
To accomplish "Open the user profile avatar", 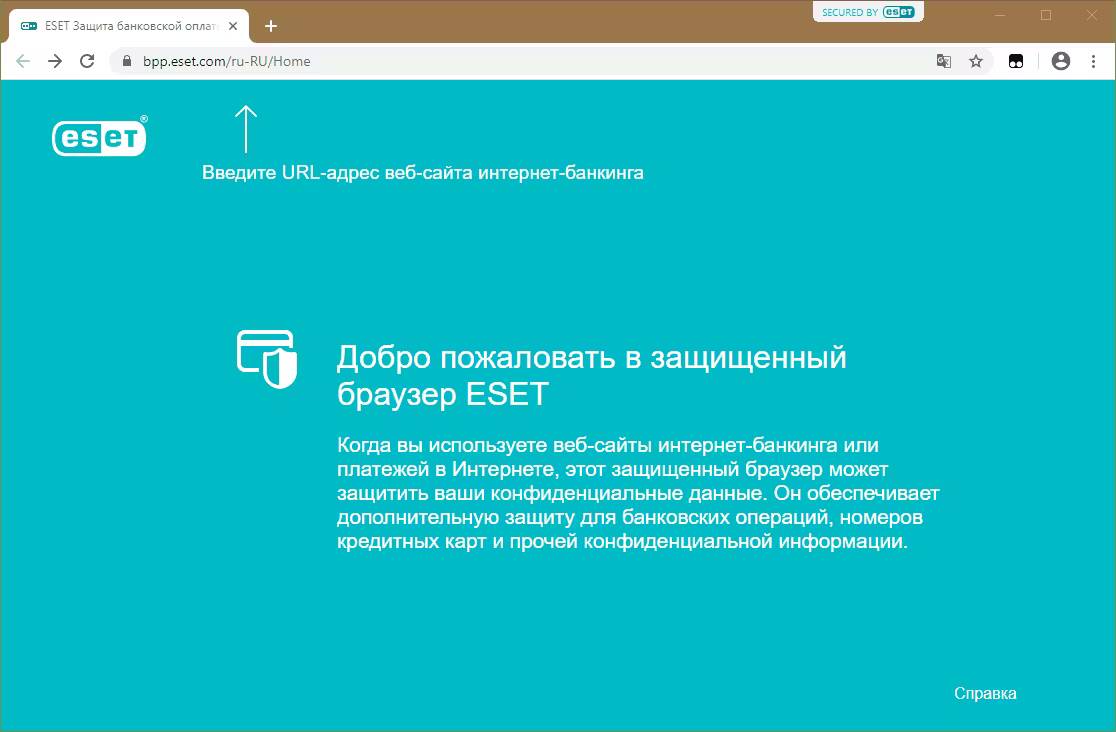I will (1060, 61).
